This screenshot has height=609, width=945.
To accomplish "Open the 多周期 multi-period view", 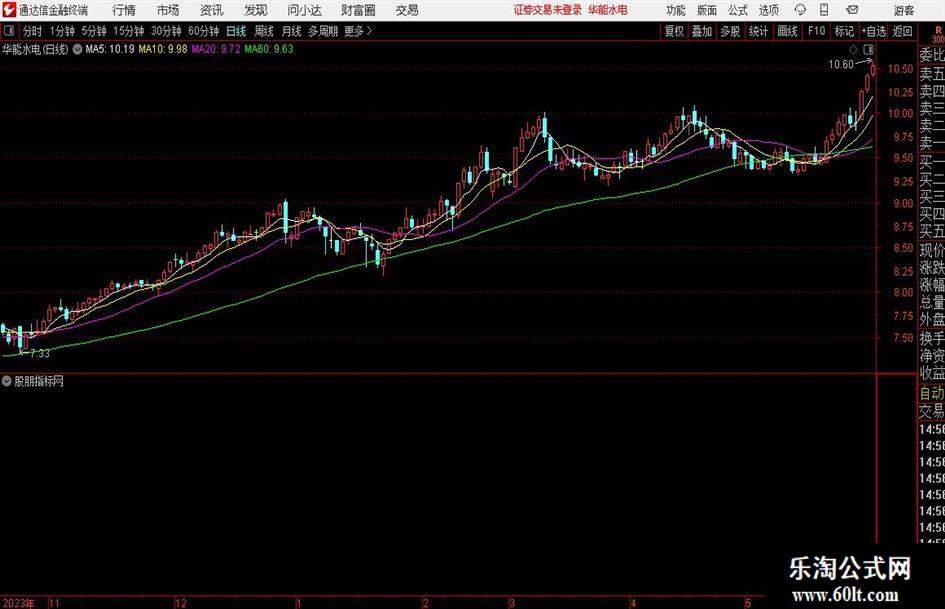I will (323, 31).
